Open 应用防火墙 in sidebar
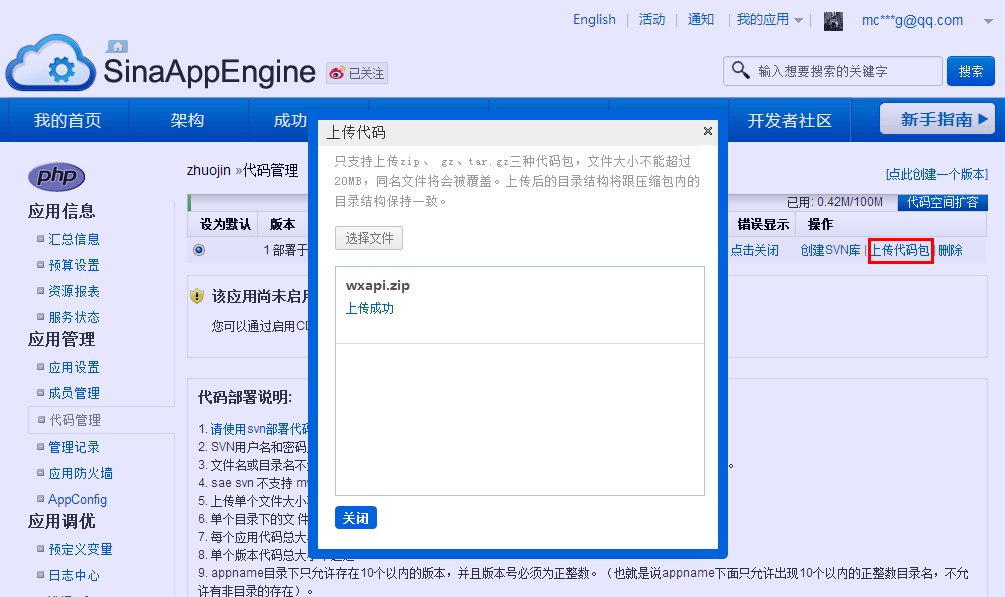The image size is (1005, 597). [80, 473]
